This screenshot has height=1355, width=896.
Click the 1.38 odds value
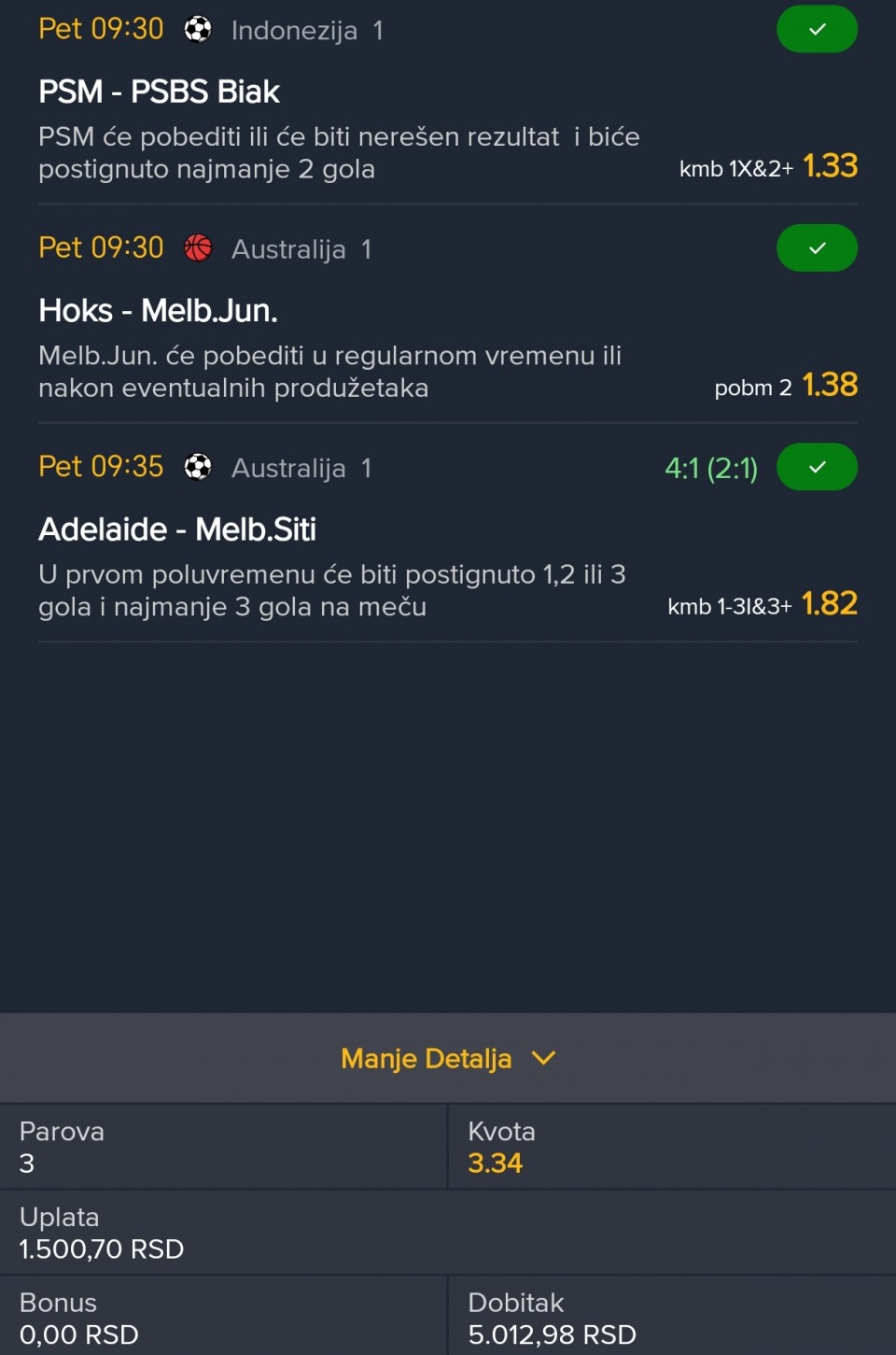[x=830, y=385]
